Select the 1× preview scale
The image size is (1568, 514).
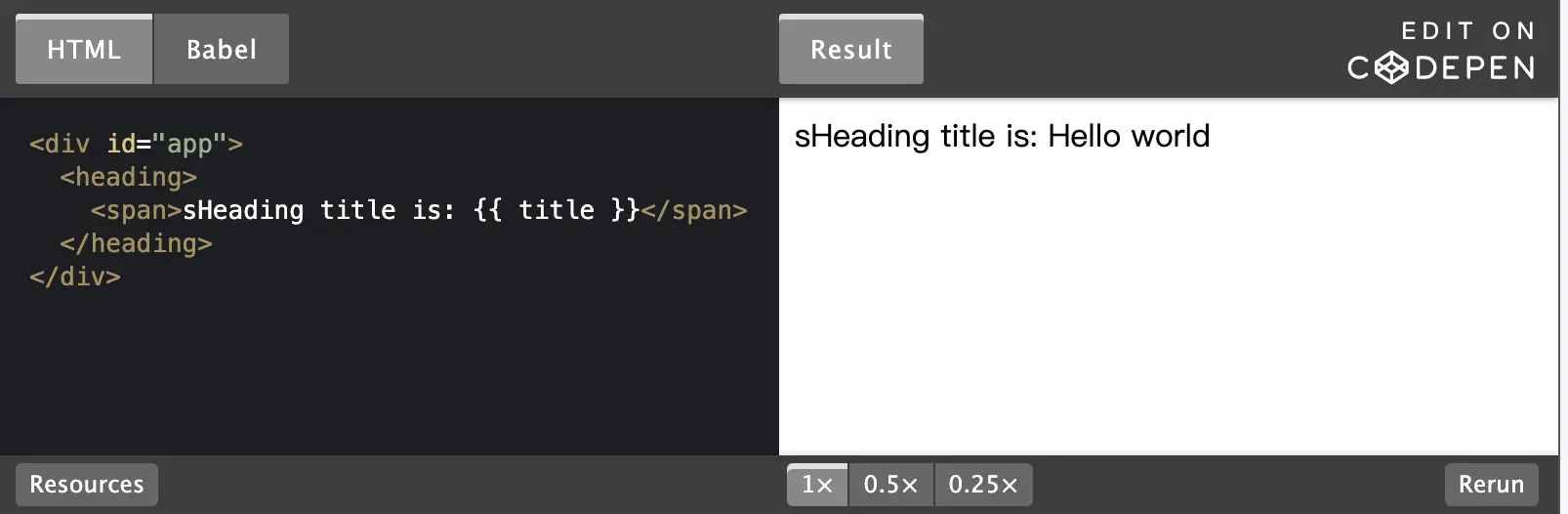click(817, 485)
